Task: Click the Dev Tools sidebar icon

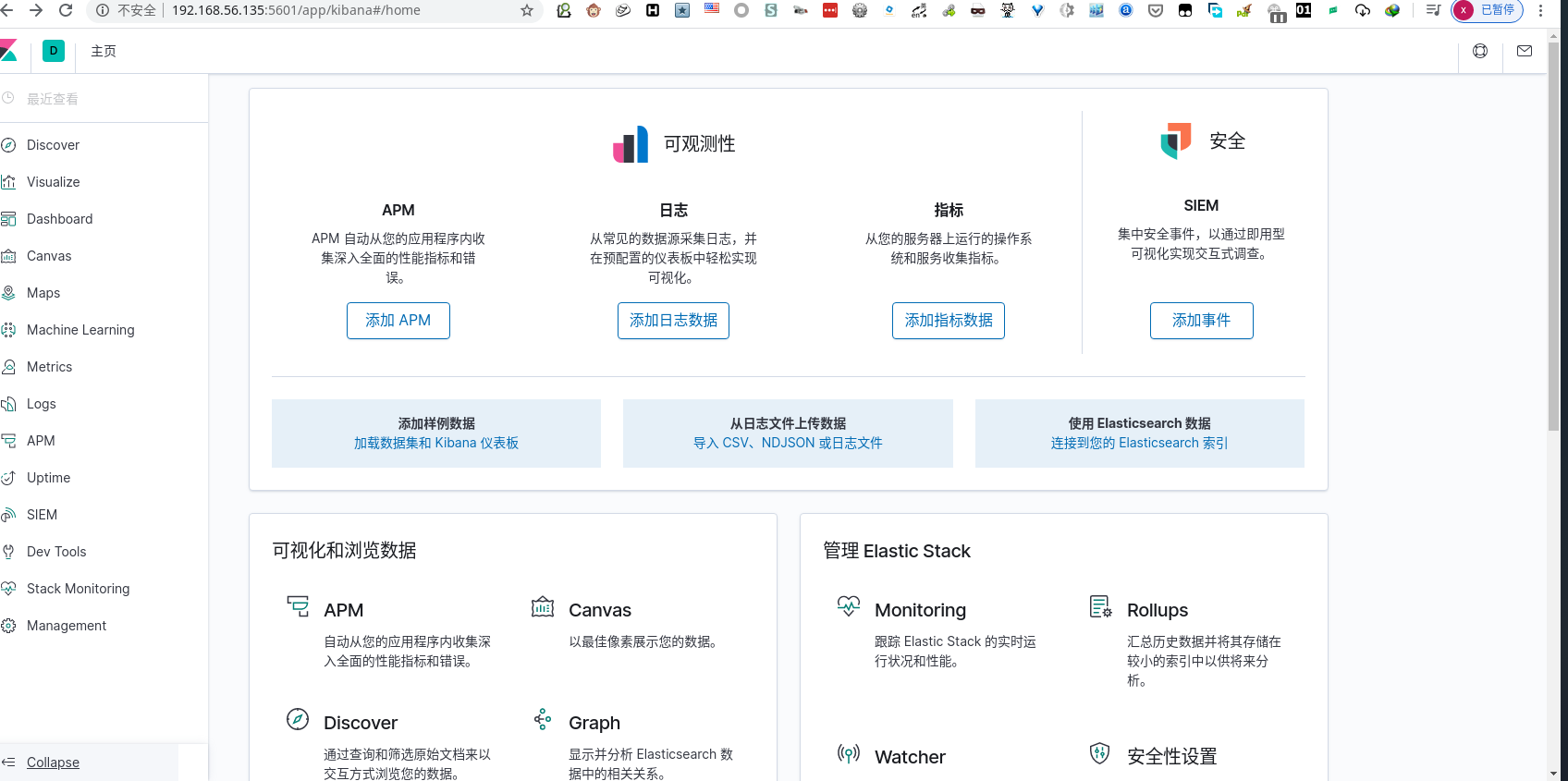Action: (8, 552)
